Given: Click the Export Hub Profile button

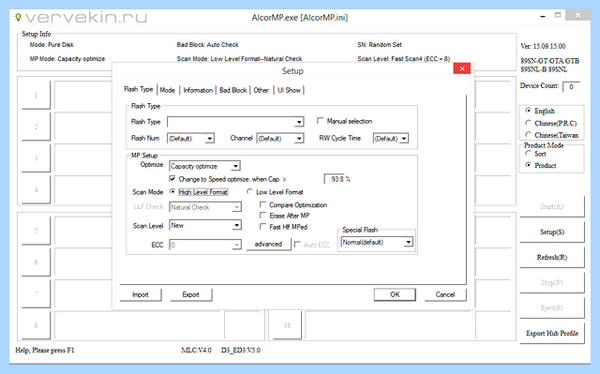Looking at the screenshot, I should (x=552, y=333).
